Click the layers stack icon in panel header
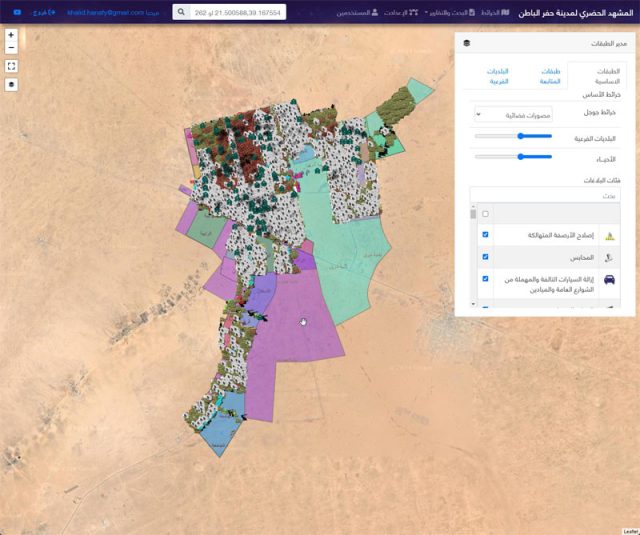The height and width of the screenshot is (535, 640). tap(466, 44)
